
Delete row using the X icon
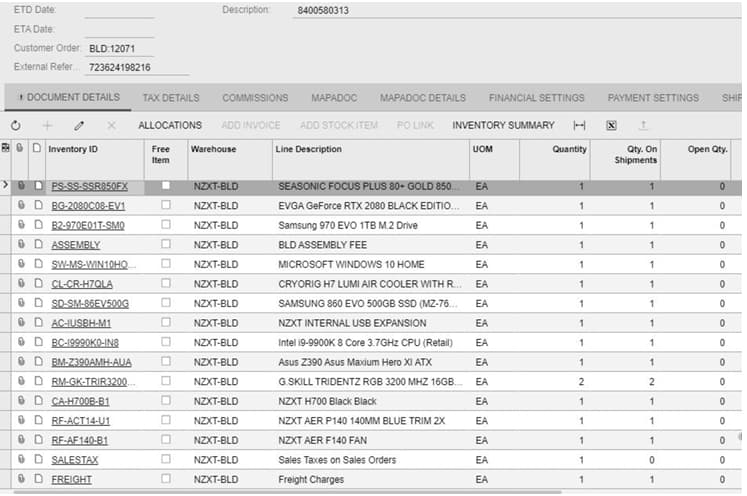click(x=111, y=126)
